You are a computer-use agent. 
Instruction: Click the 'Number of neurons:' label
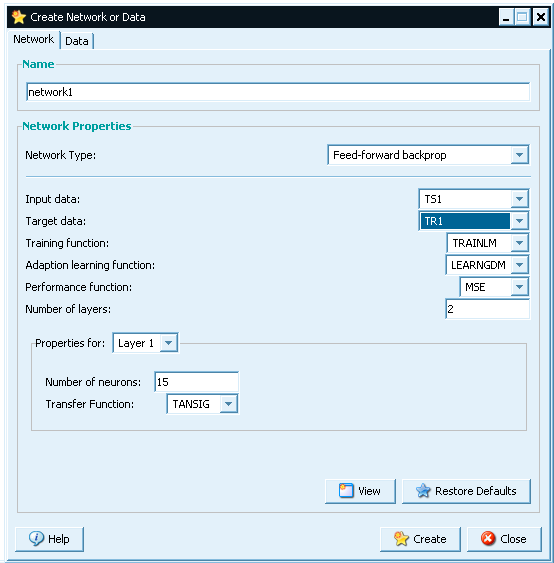93,382
